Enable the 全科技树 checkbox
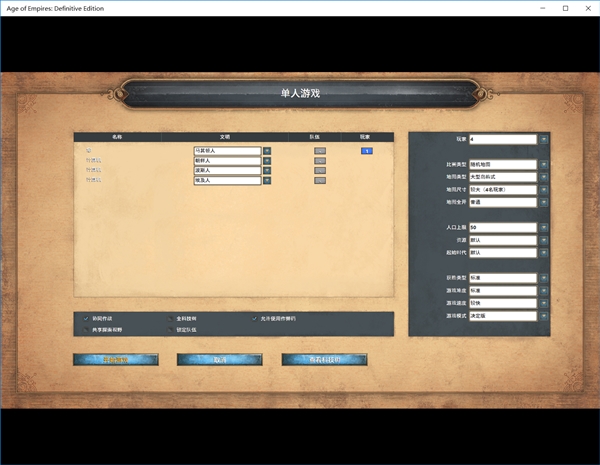600x465 pixels. pyautogui.click(x=171, y=318)
